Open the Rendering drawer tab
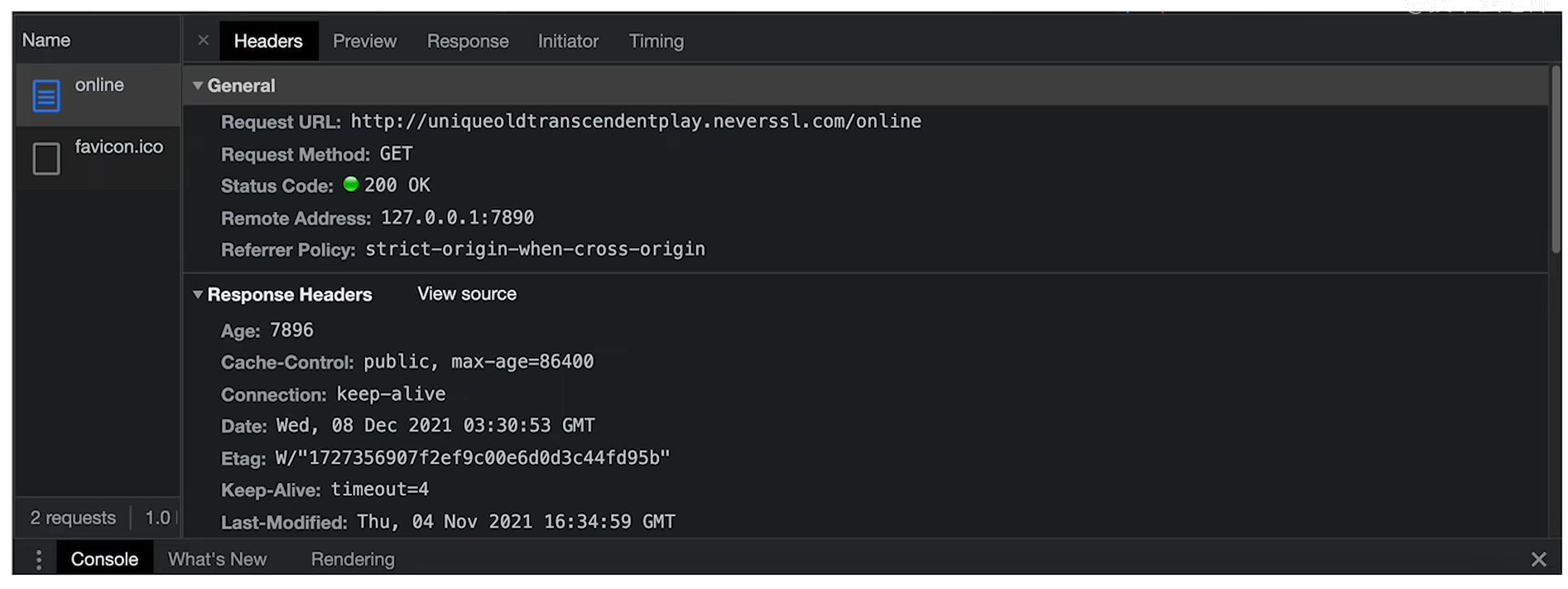This screenshot has width=1568, height=589. (353, 559)
